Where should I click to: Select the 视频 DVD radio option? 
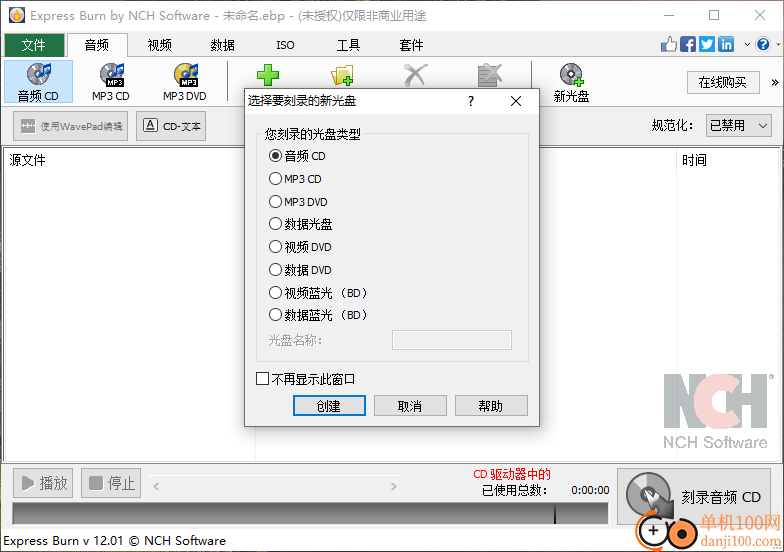pyautogui.click(x=275, y=246)
